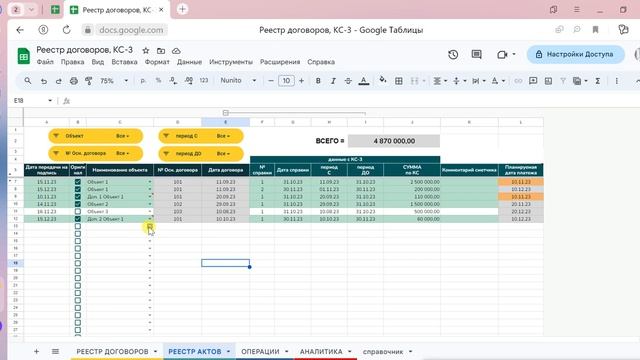Screen dimensions: 640x360
Task: Go back in the browser
Action: tap(20, 30)
